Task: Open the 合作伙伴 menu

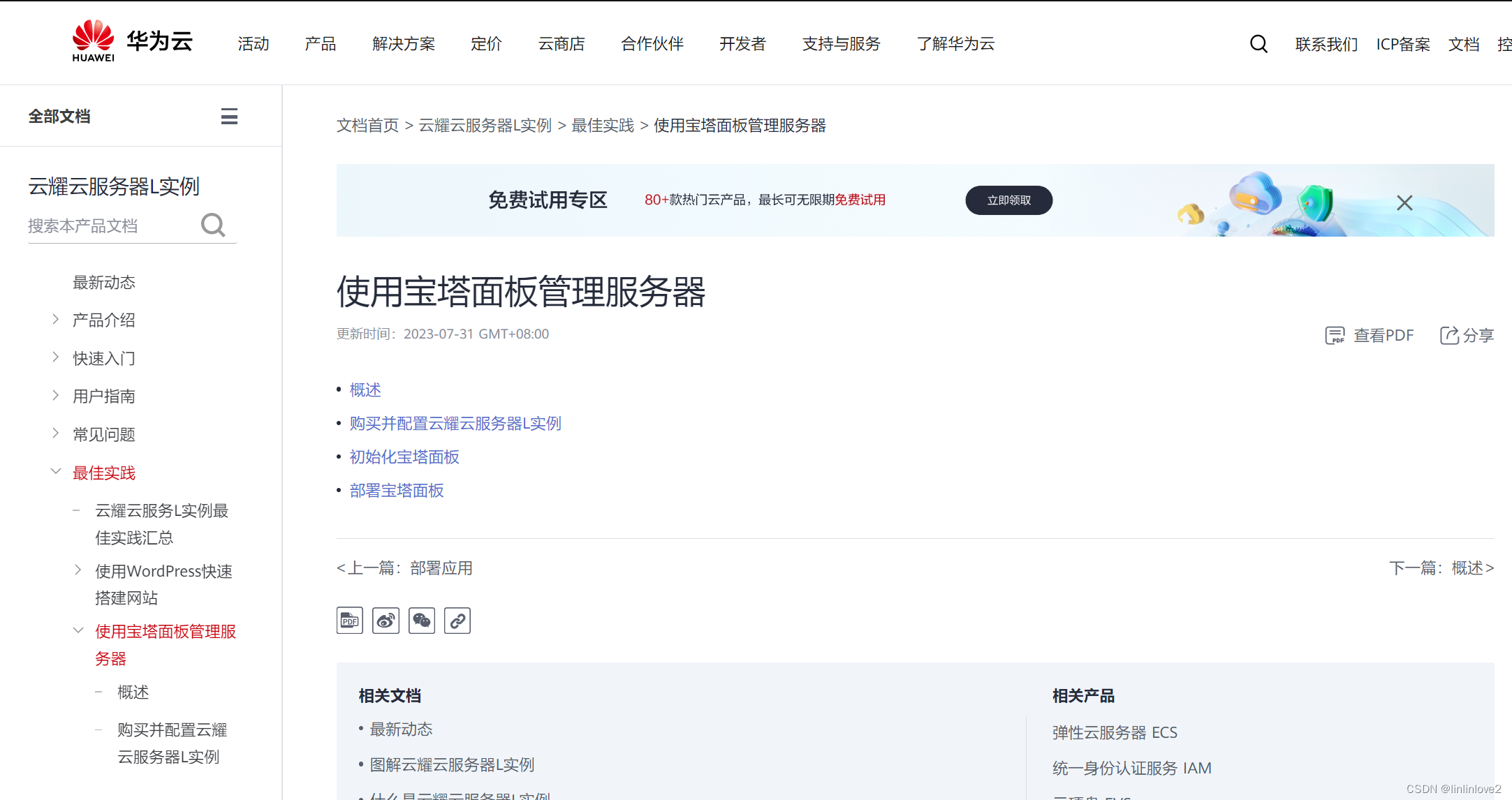Action: pyautogui.click(x=652, y=44)
